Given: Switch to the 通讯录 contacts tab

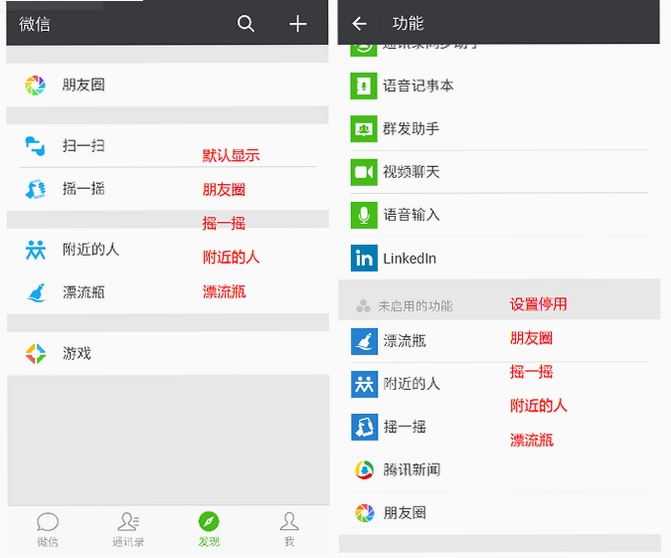Looking at the screenshot, I should pyautogui.click(x=128, y=530).
